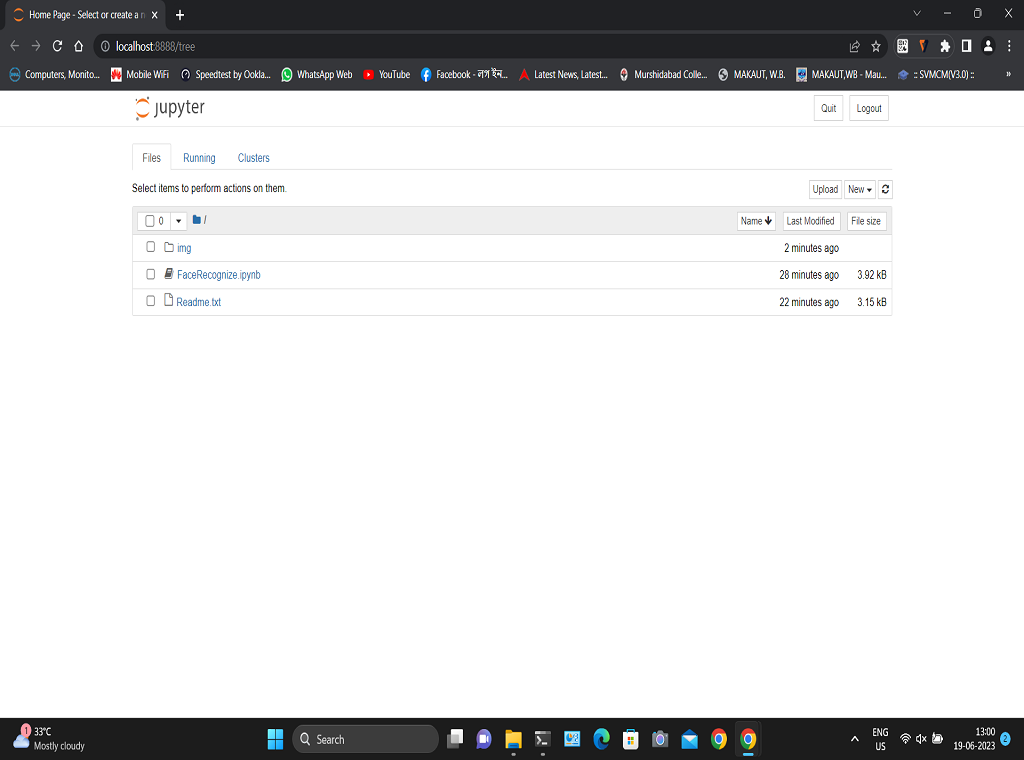This screenshot has width=1024, height=760.
Task: Open the browser side panel
Action: click(966, 46)
